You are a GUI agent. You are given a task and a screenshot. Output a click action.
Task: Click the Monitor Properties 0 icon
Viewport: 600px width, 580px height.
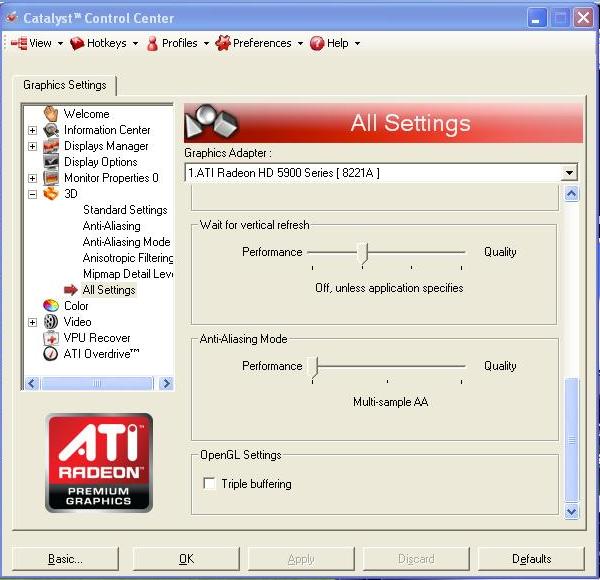coord(51,178)
